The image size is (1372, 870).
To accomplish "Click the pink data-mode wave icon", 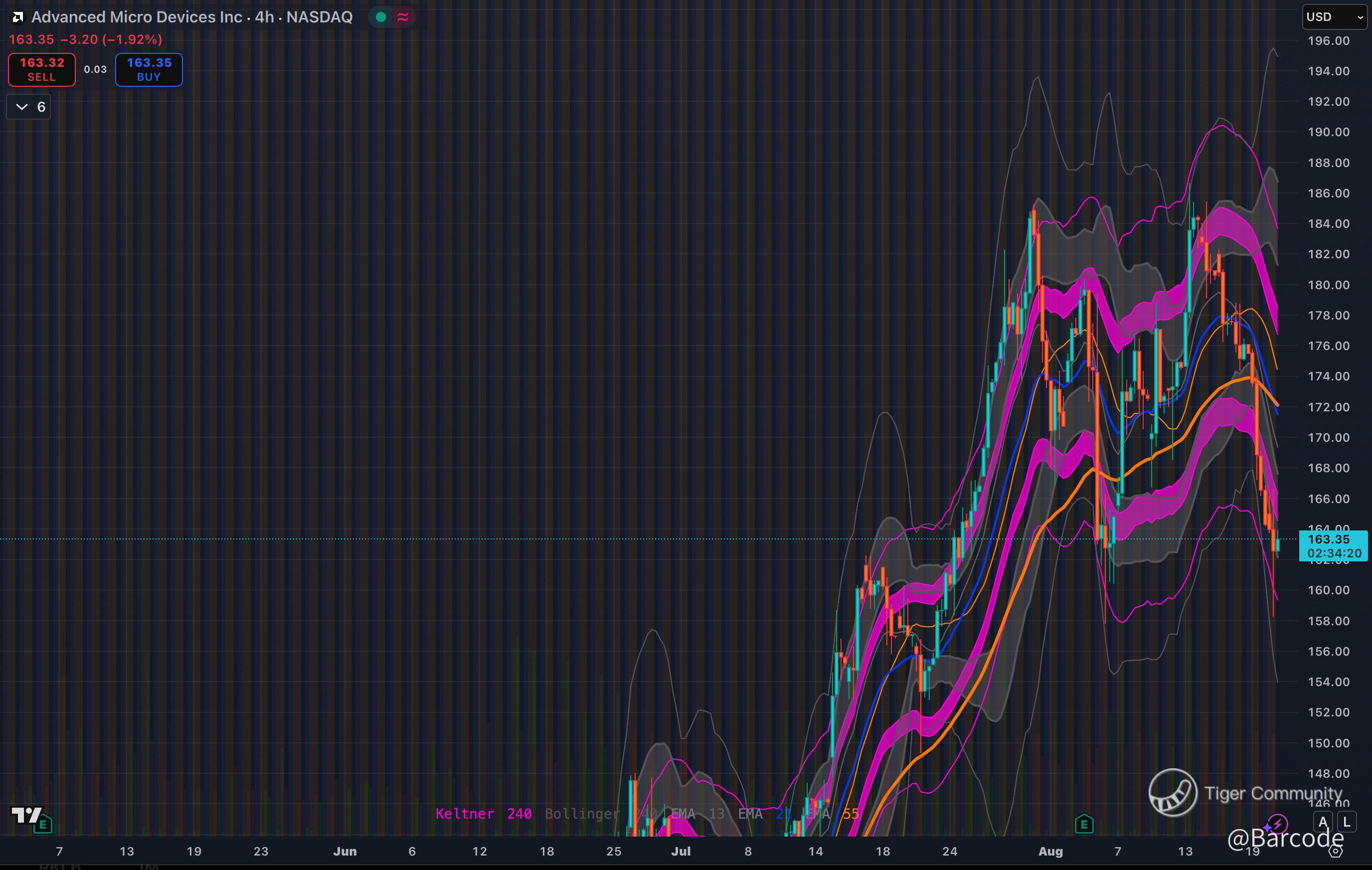I will pos(403,17).
